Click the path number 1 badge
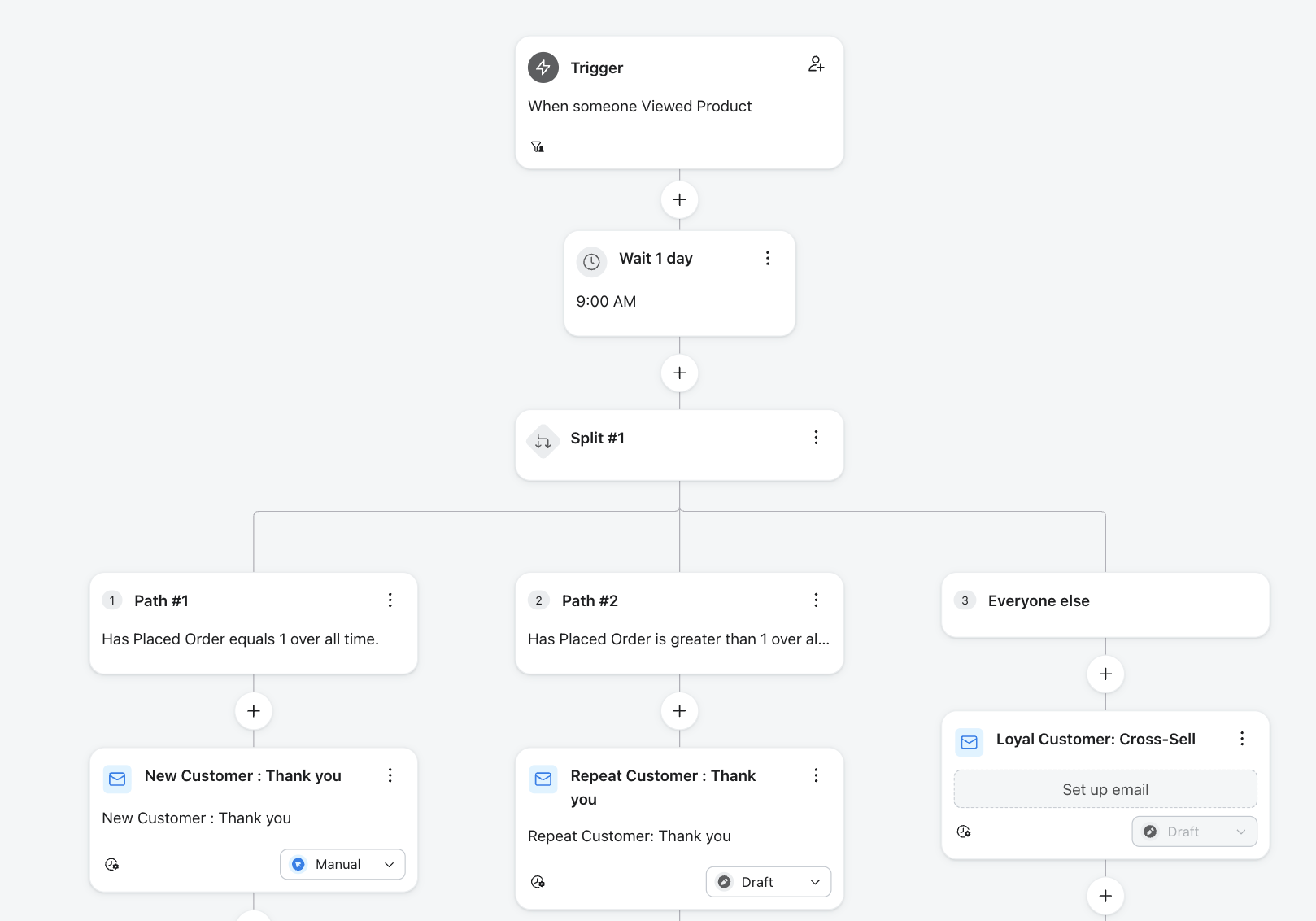 (112, 600)
